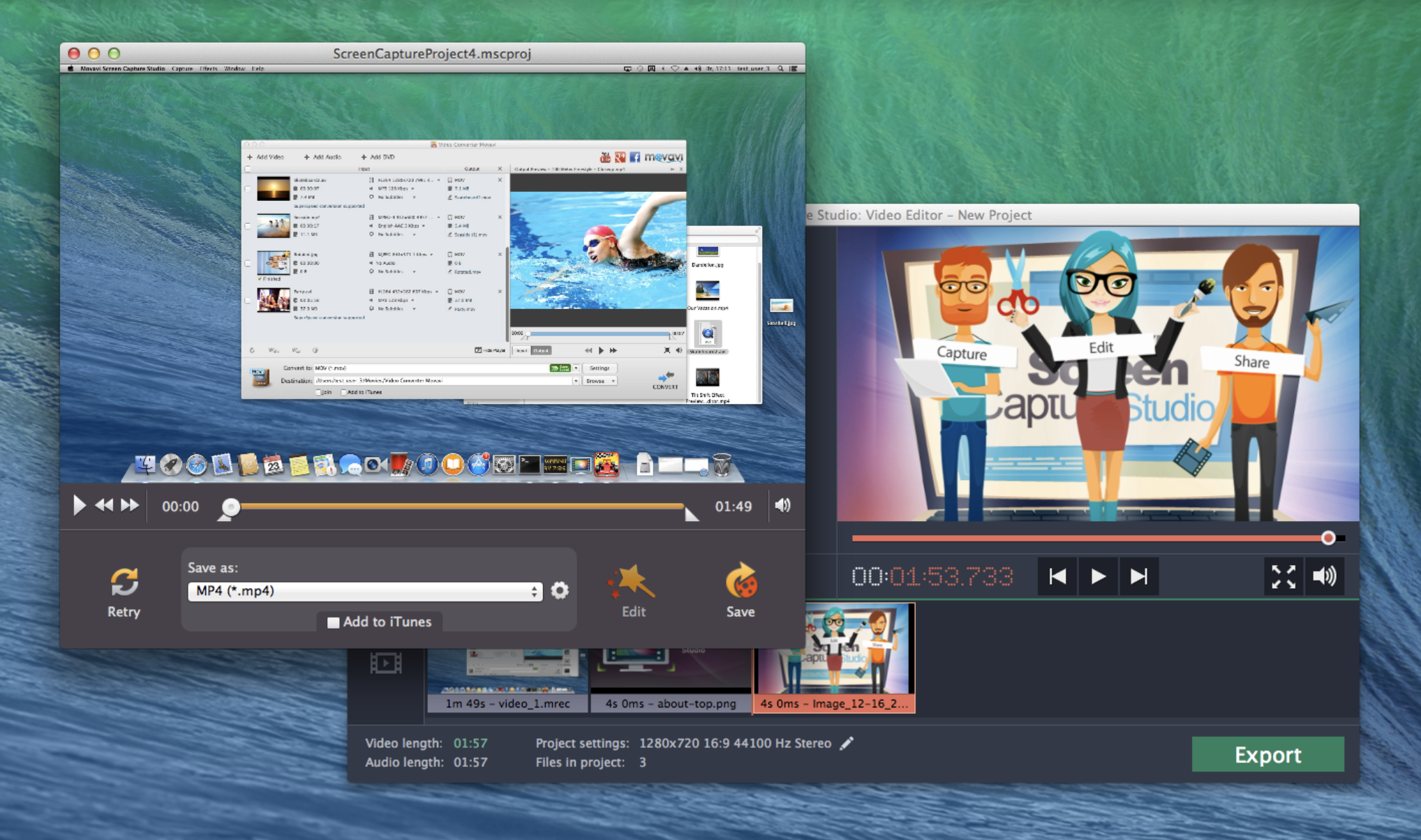This screenshot has width=1421, height=840.
Task: Click the Audio length 01:57 value
Action: 470,762
